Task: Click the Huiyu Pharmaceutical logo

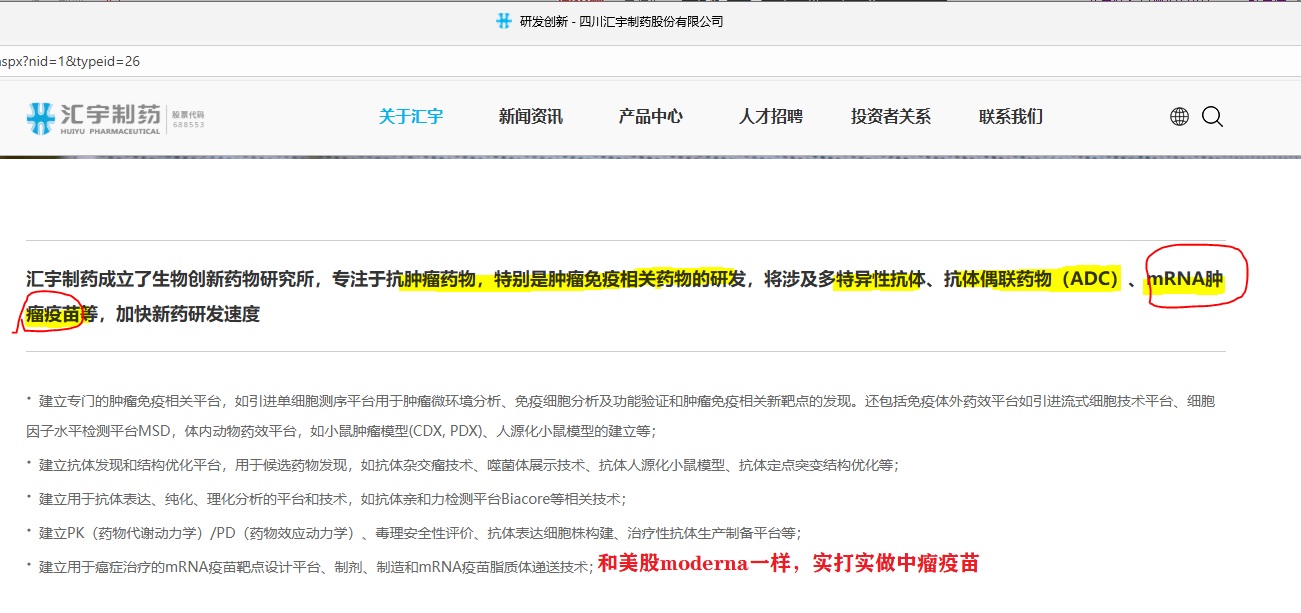Action: pyautogui.click(x=93, y=118)
